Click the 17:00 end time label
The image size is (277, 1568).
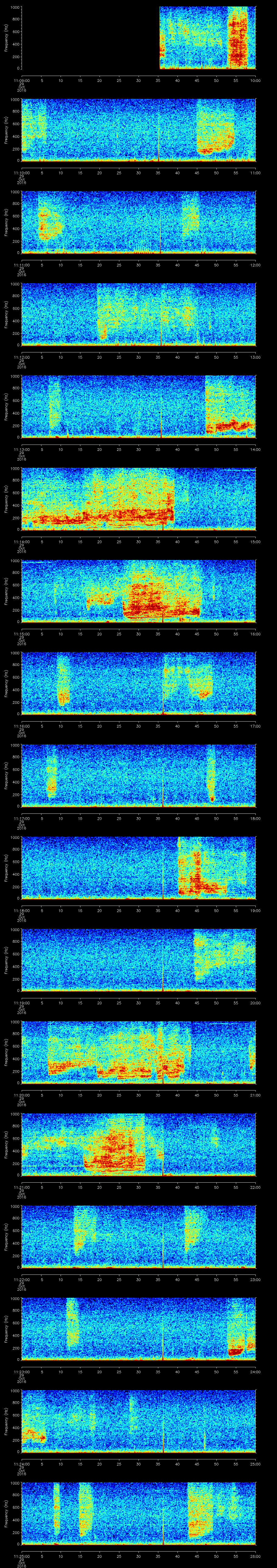[x=255, y=726]
